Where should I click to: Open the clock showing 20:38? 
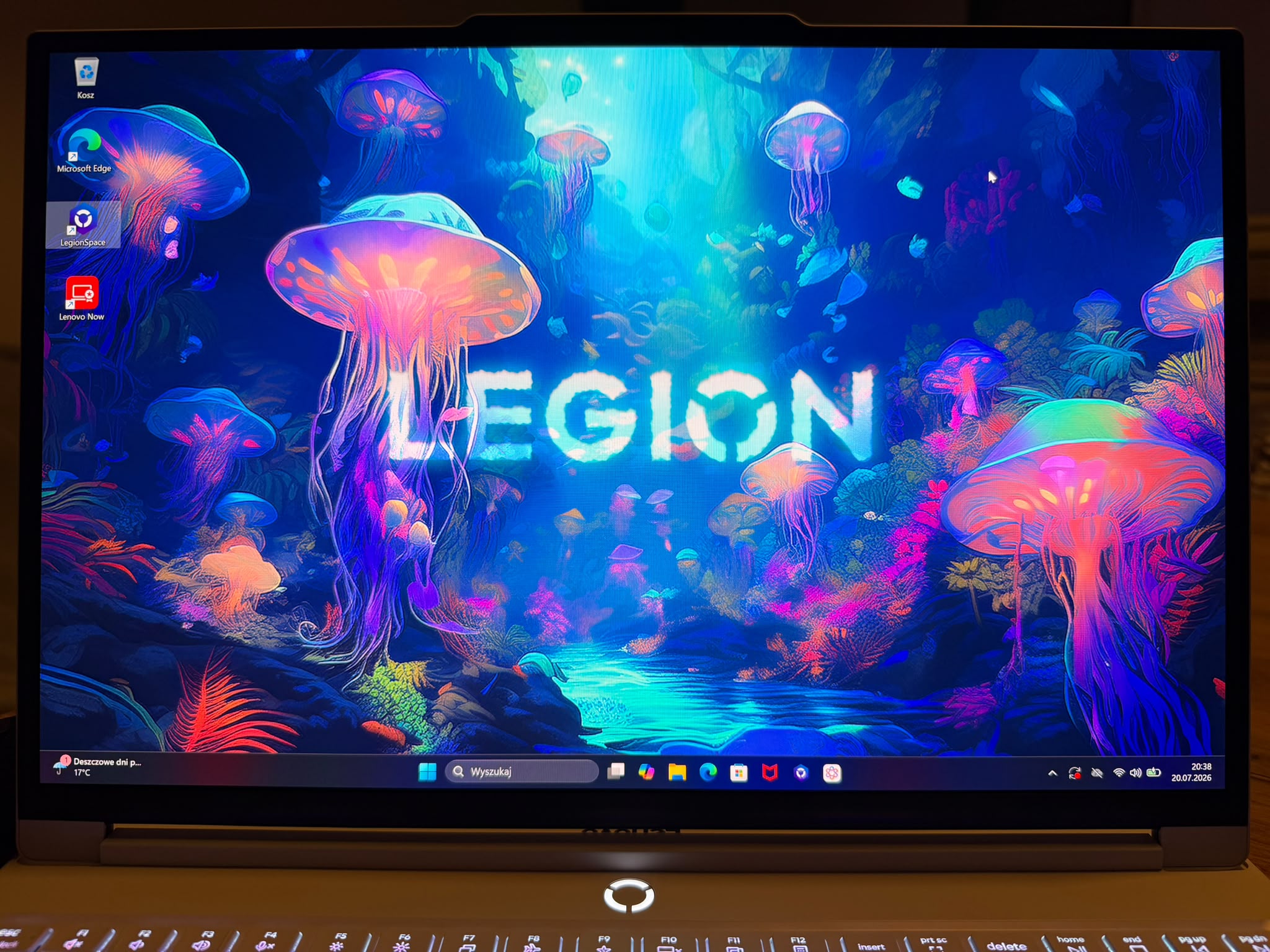1192,772
